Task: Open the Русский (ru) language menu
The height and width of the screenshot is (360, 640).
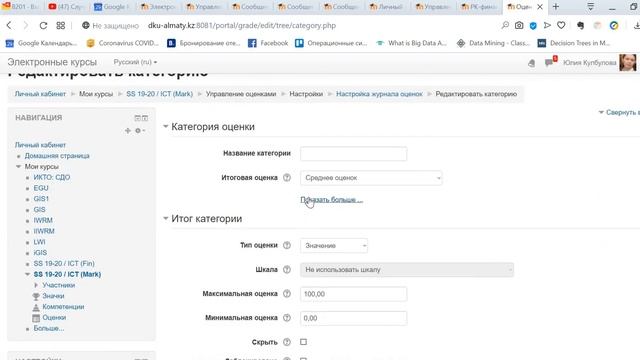Action: point(135,62)
